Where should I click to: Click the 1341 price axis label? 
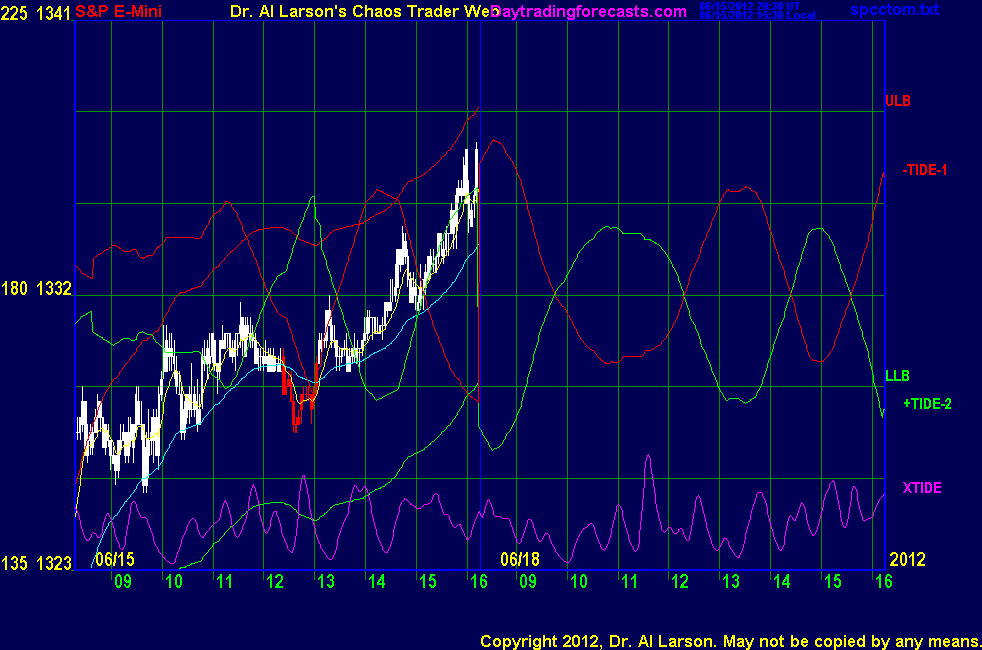[53, 12]
